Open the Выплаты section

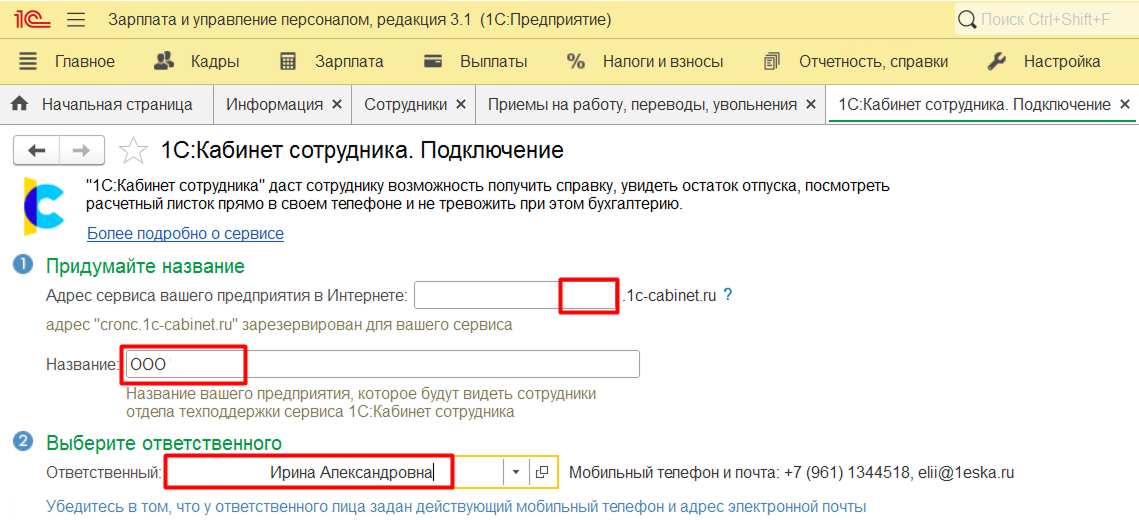tap(494, 62)
